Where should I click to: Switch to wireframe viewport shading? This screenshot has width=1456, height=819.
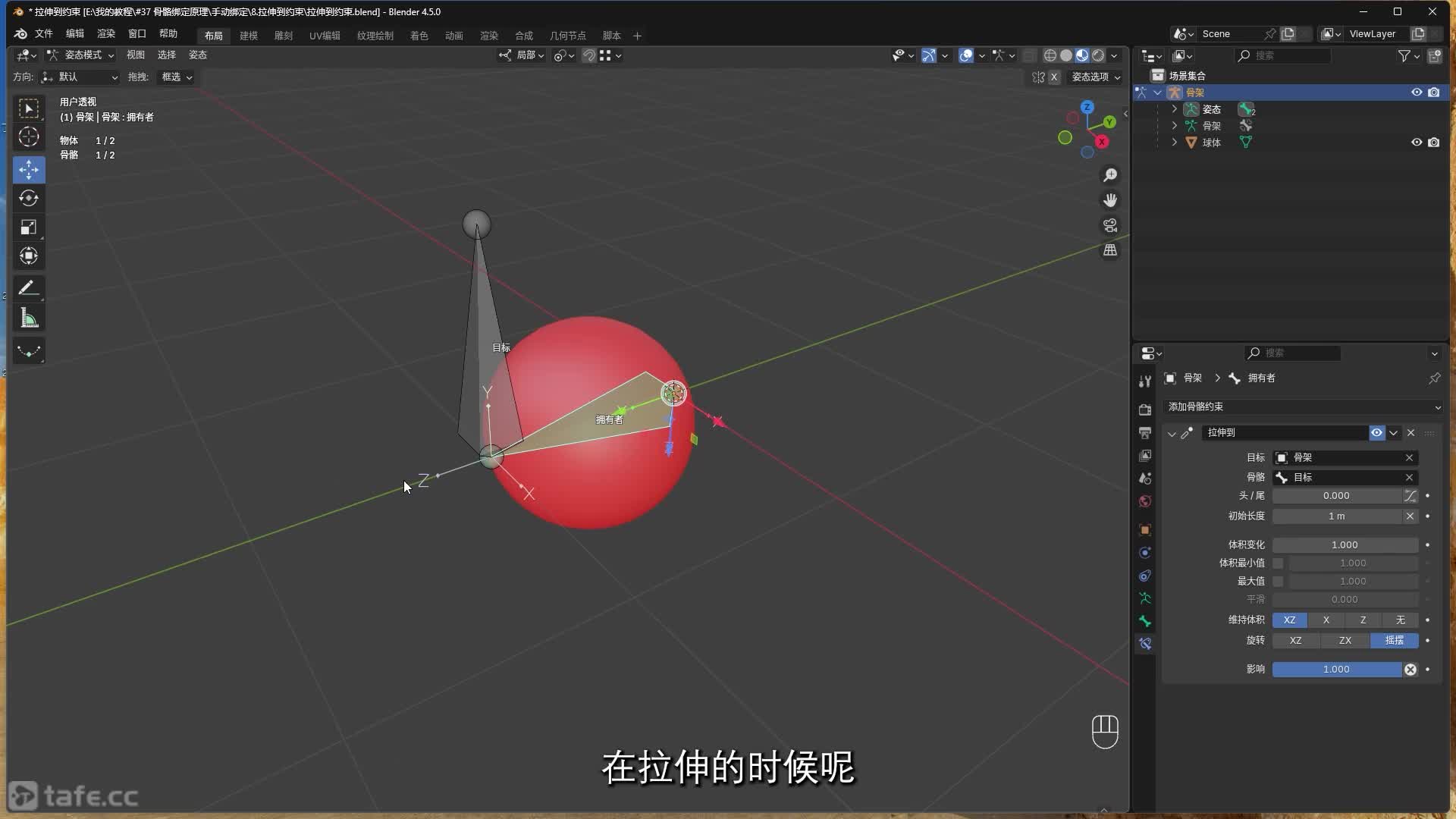[x=1050, y=55]
